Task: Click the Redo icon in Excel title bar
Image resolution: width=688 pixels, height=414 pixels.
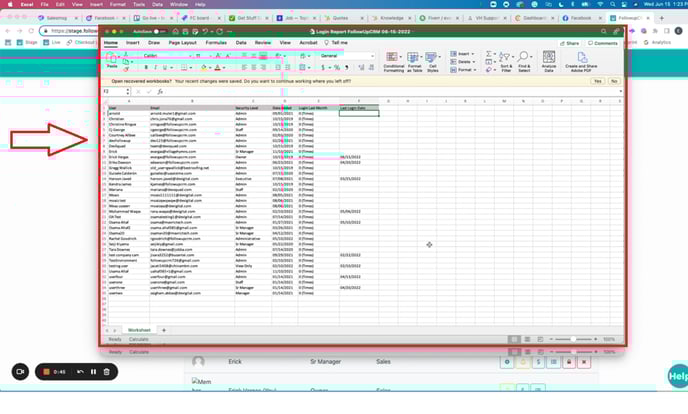Action: coord(219,32)
